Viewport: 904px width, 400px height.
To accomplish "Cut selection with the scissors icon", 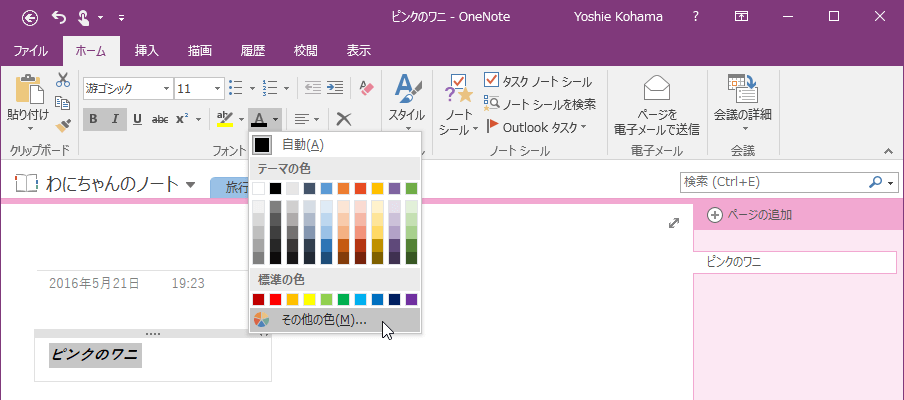I will point(62,80).
